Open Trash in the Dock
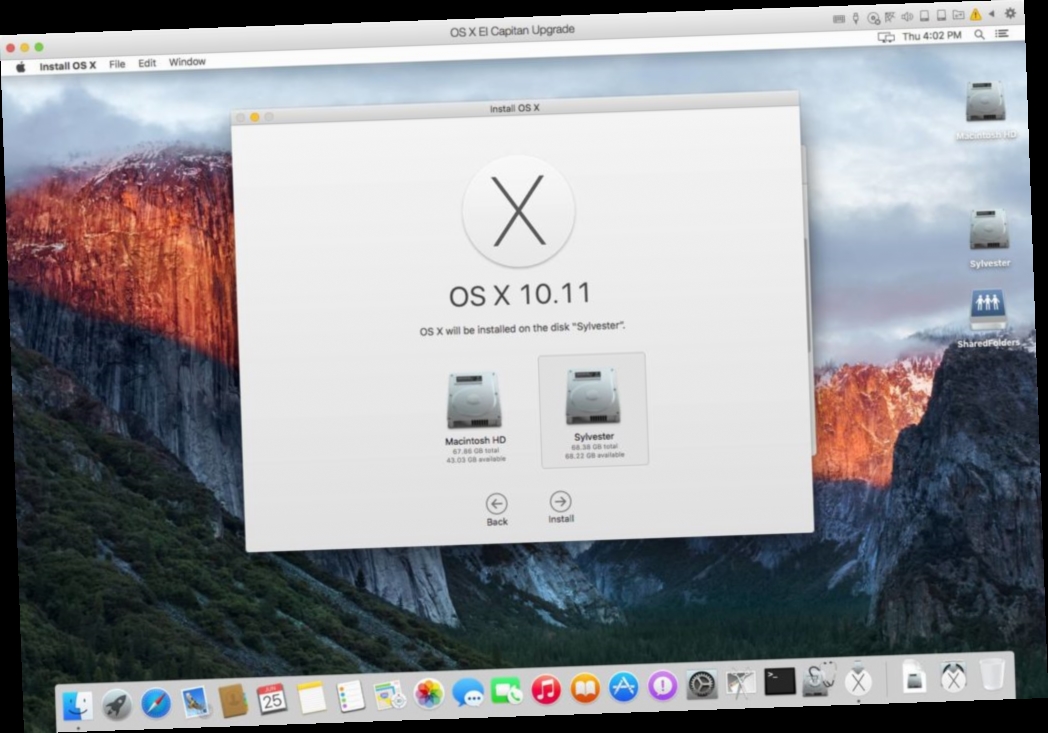 [x=992, y=674]
